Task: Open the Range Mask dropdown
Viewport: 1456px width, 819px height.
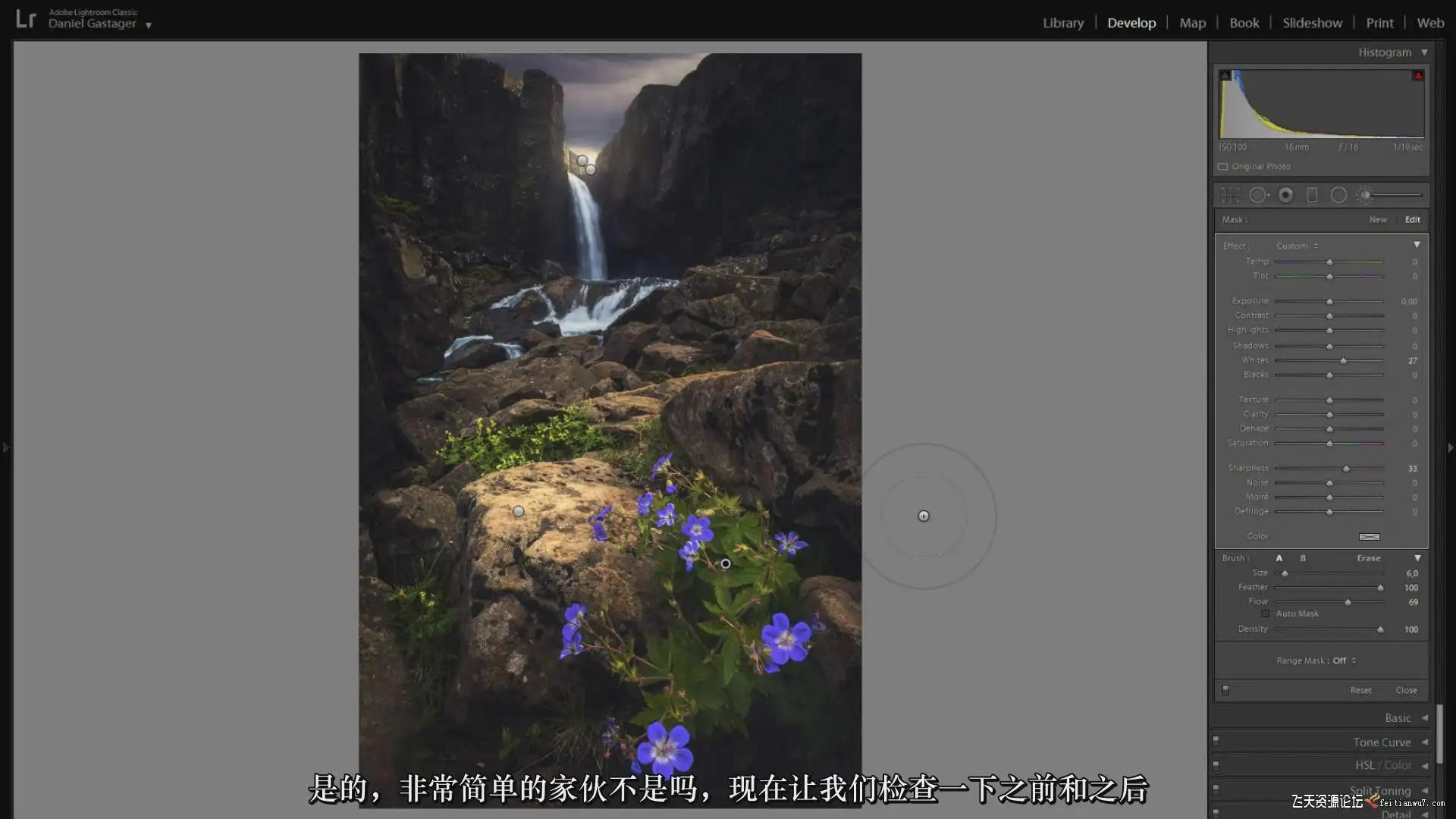Action: [x=1343, y=661]
